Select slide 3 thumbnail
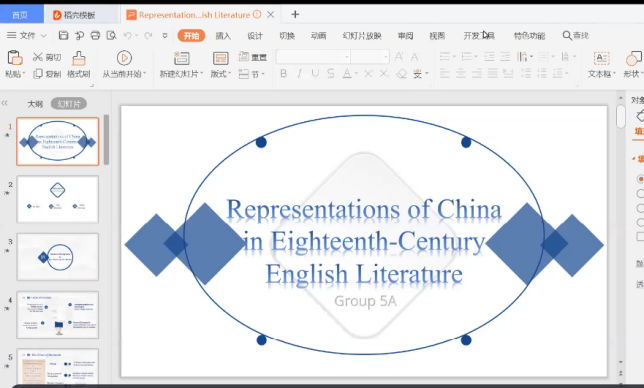Screen dimensions: 644x388 58,257
